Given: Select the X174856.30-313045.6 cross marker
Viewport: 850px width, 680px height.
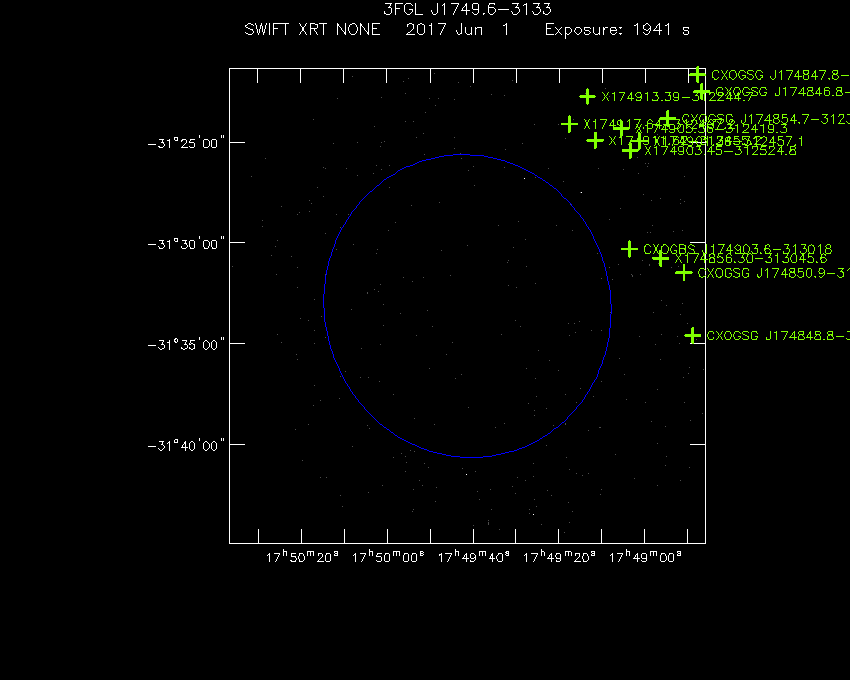Looking at the screenshot, I should pyautogui.click(x=660, y=259).
